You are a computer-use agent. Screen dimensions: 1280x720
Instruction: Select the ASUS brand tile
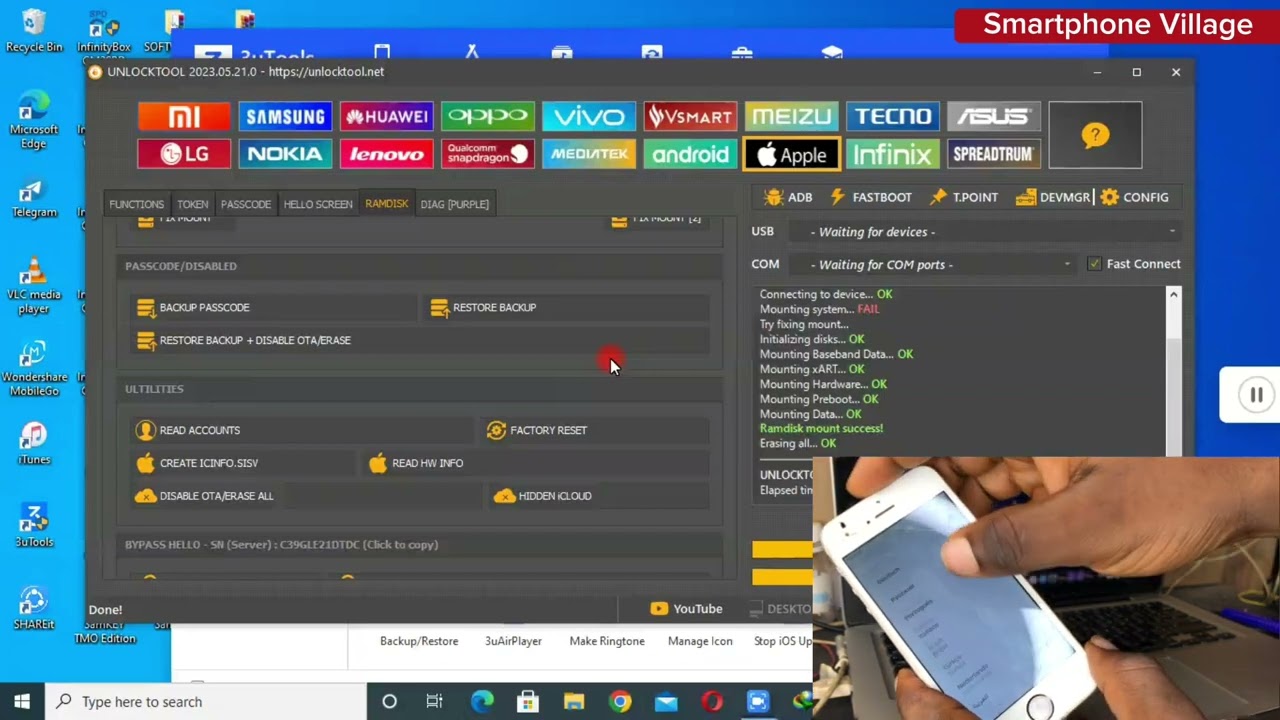click(x=994, y=117)
